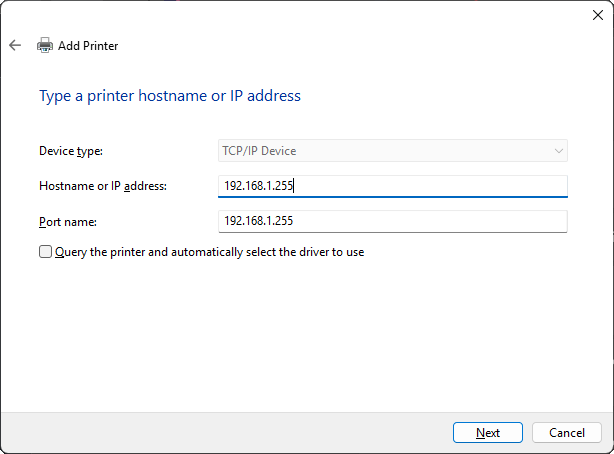
Task: Click the 'Hostname or IP address:' label
Action: 103,186
